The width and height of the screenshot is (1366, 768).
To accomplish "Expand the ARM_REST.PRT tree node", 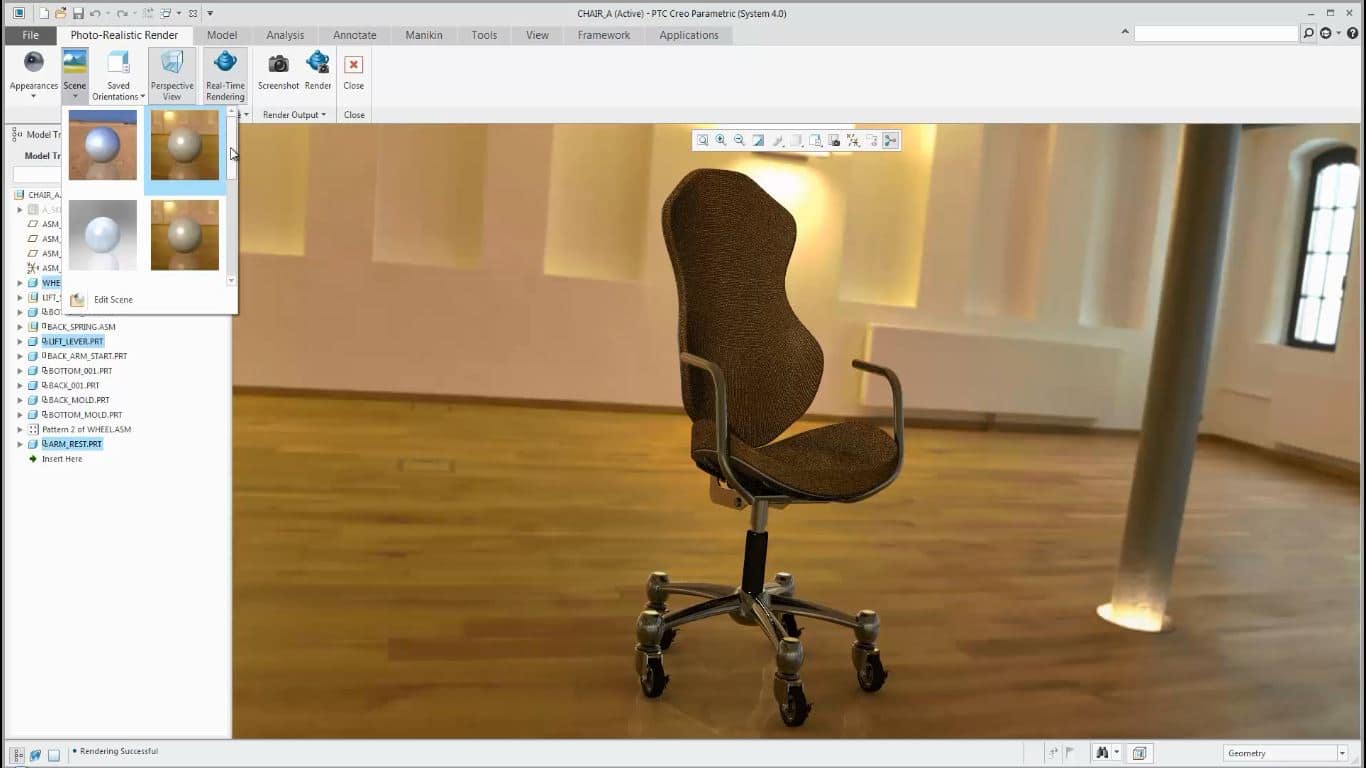I will click(x=20, y=444).
